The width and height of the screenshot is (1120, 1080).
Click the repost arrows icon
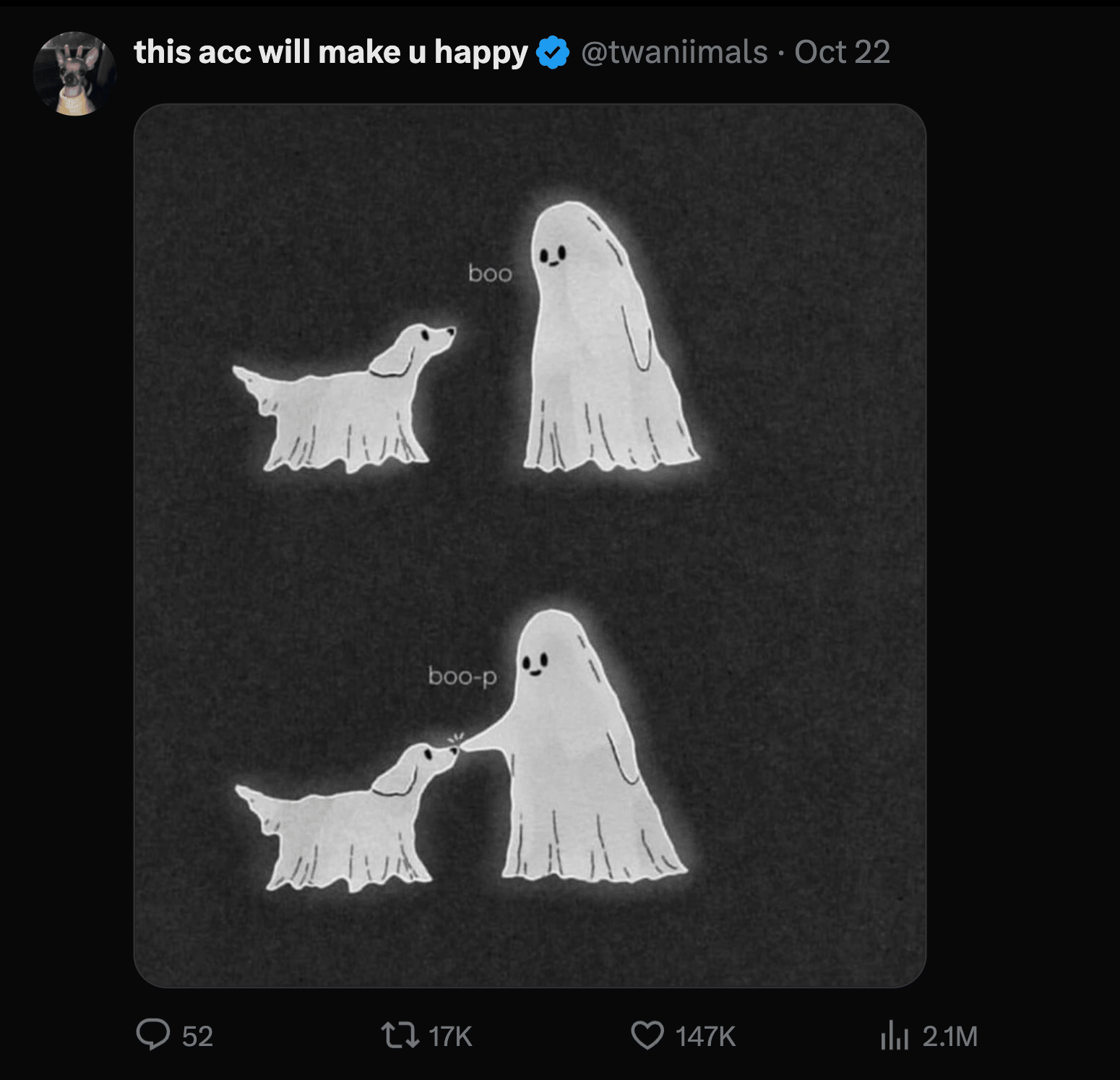(400, 1034)
